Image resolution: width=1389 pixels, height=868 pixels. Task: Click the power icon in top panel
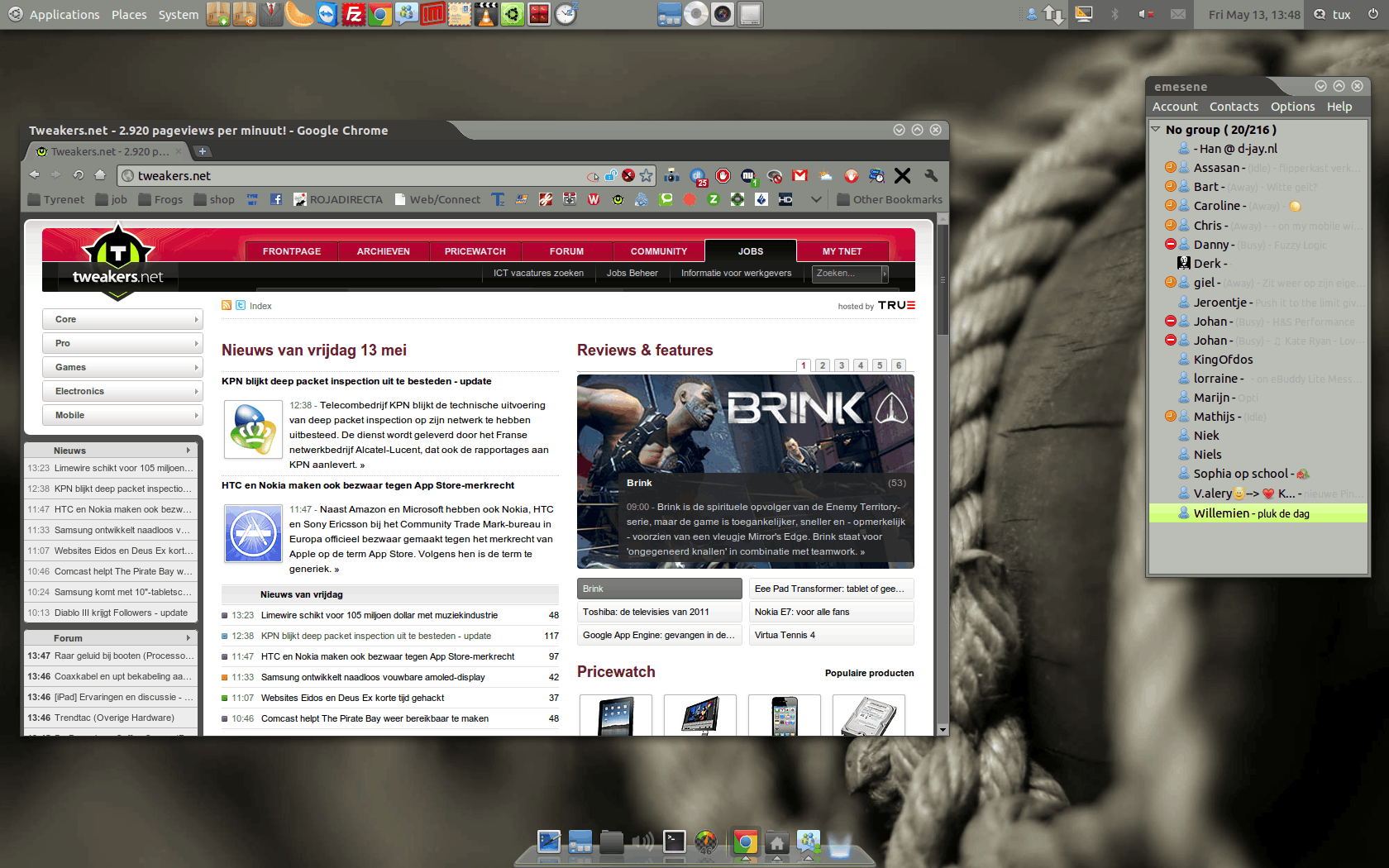pyautogui.click(x=1373, y=14)
